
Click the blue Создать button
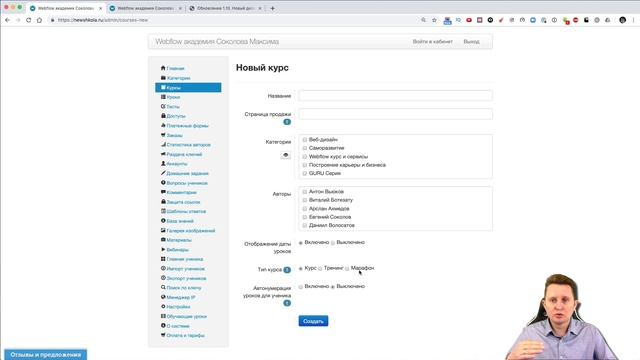[313, 321]
